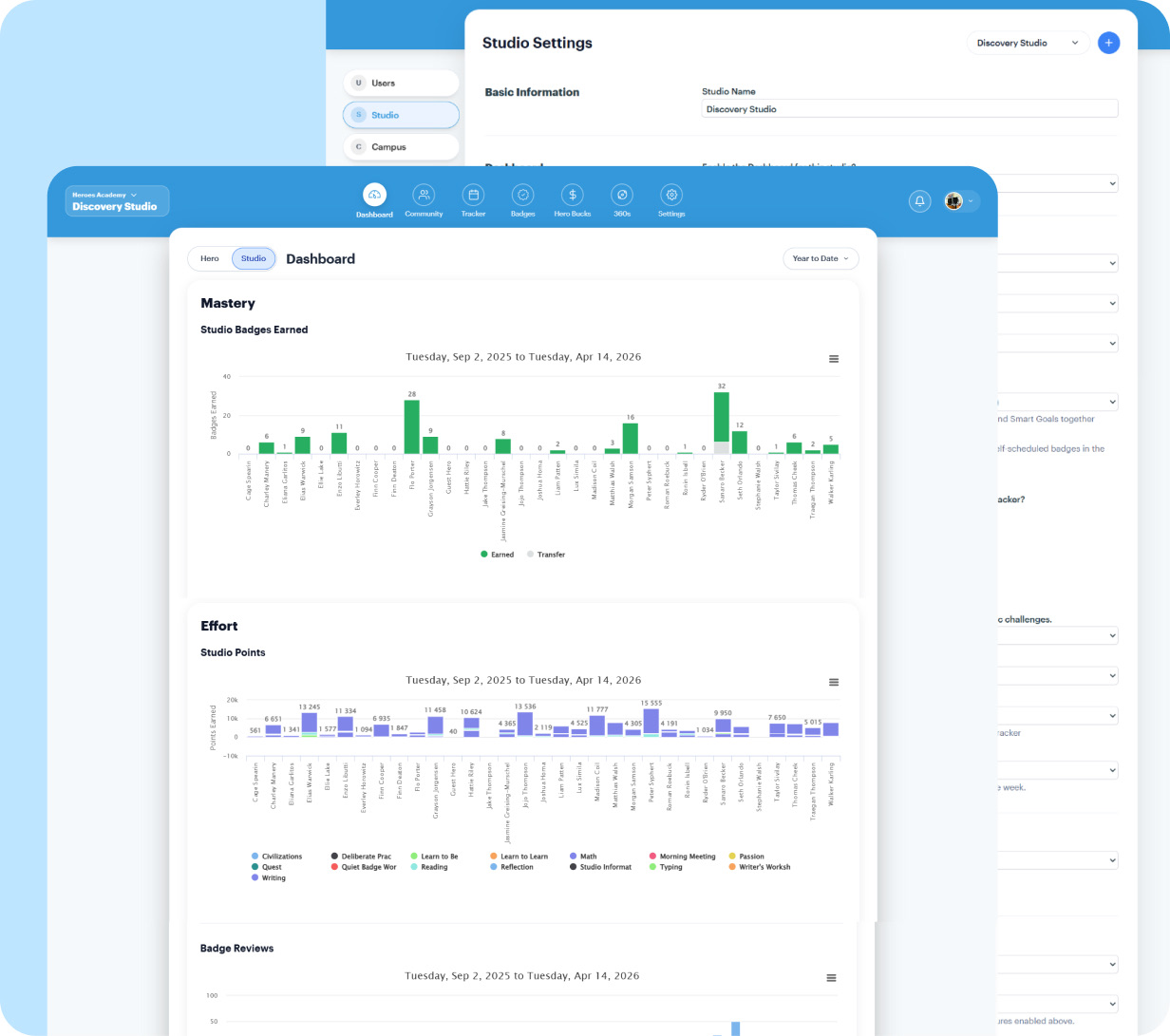This screenshot has height=1036, width=1170.
Task: Click the blue plus button in Studio Settings
Action: (x=1108, y=43)
